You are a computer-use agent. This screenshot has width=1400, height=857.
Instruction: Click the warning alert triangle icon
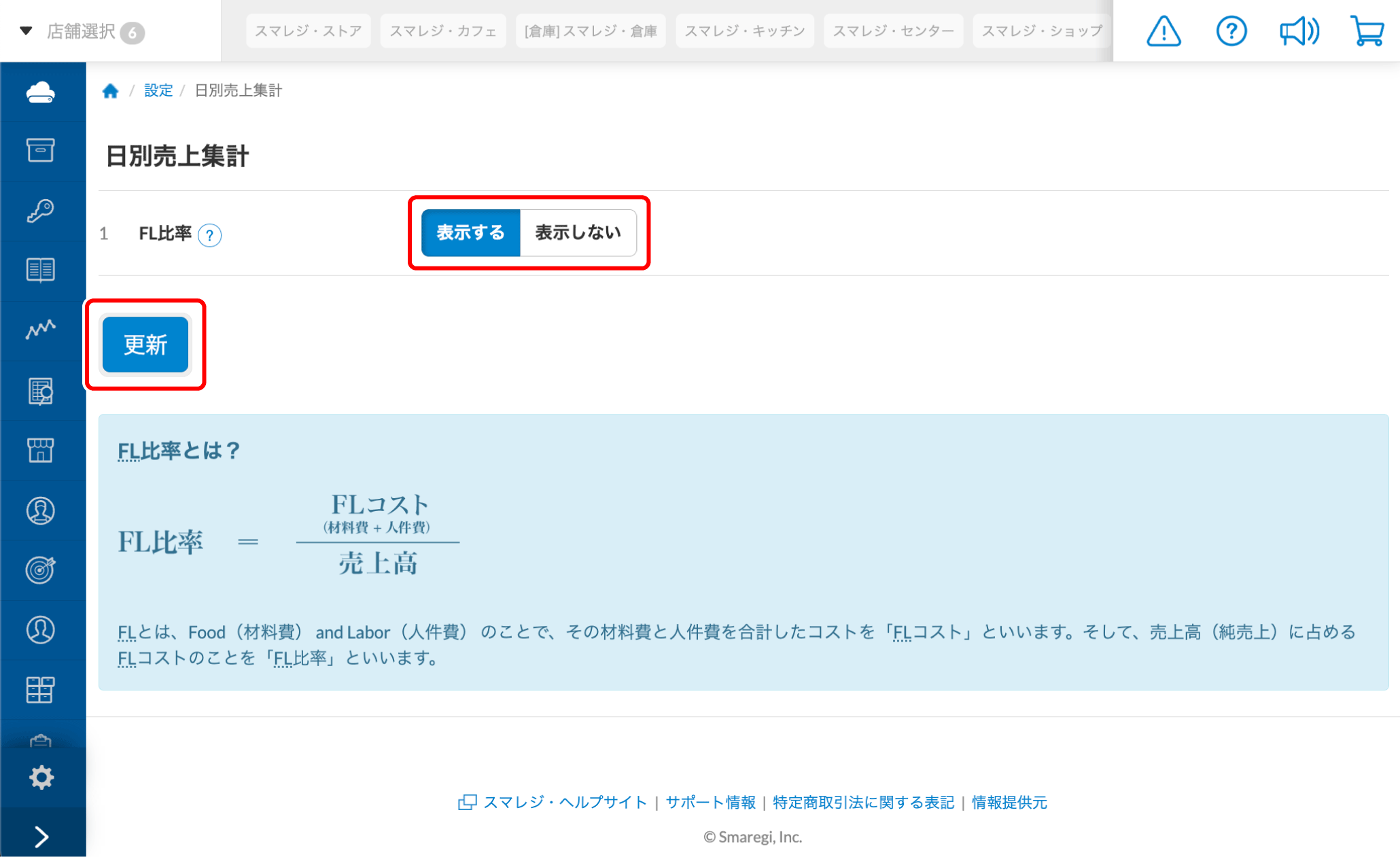pyautogui.click(x=1163, y=31)
